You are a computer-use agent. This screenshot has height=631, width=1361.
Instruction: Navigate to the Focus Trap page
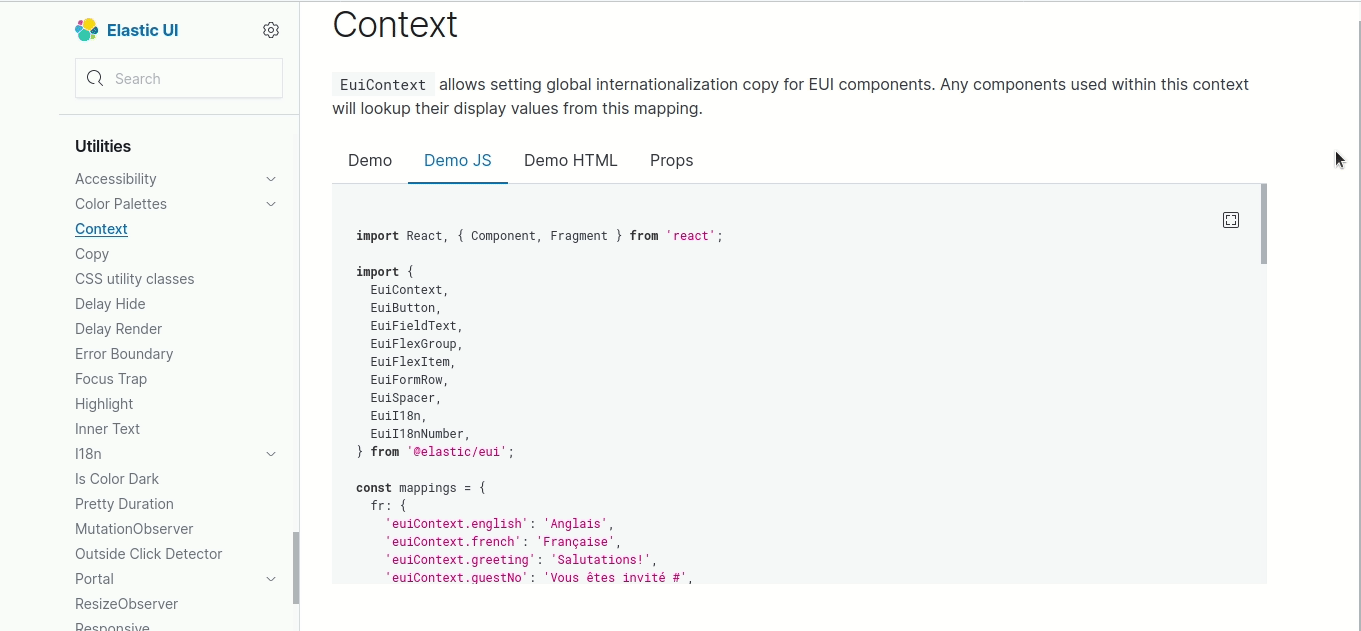(110, 379)
